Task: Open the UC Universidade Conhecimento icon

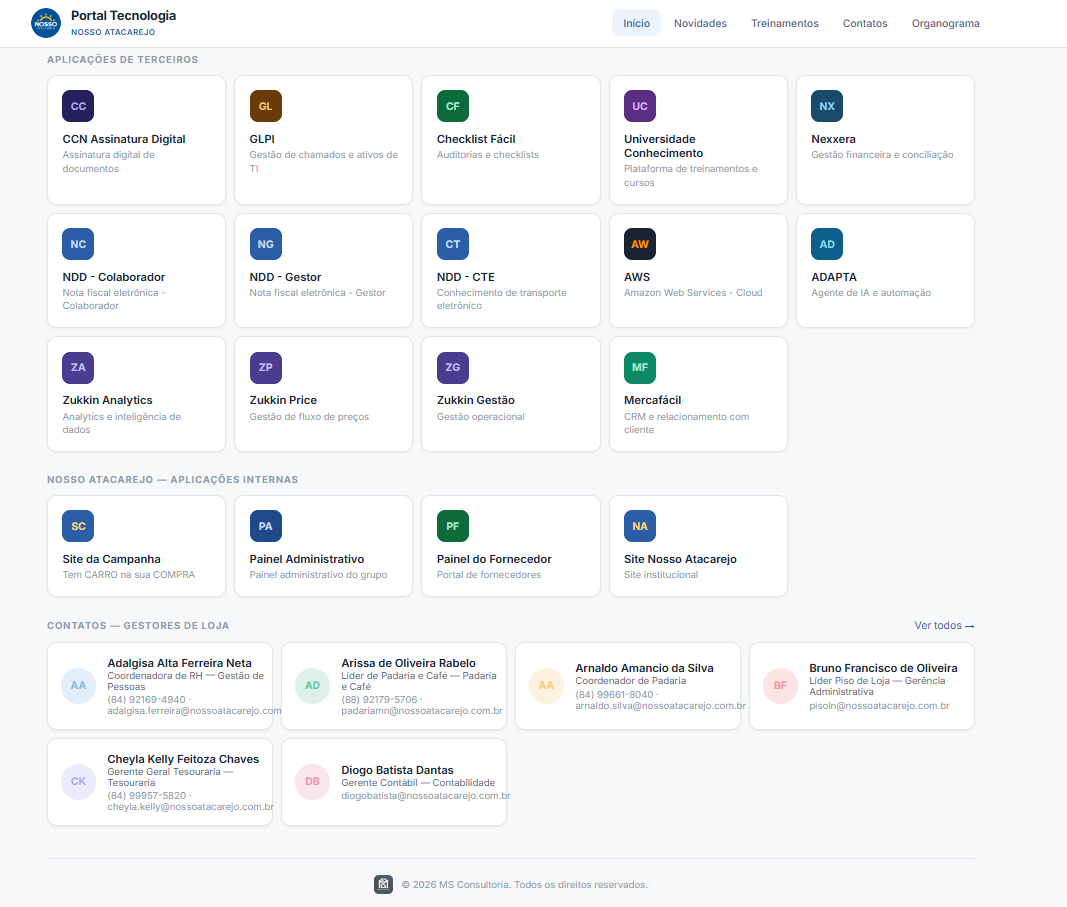Action: coord(640,106)
